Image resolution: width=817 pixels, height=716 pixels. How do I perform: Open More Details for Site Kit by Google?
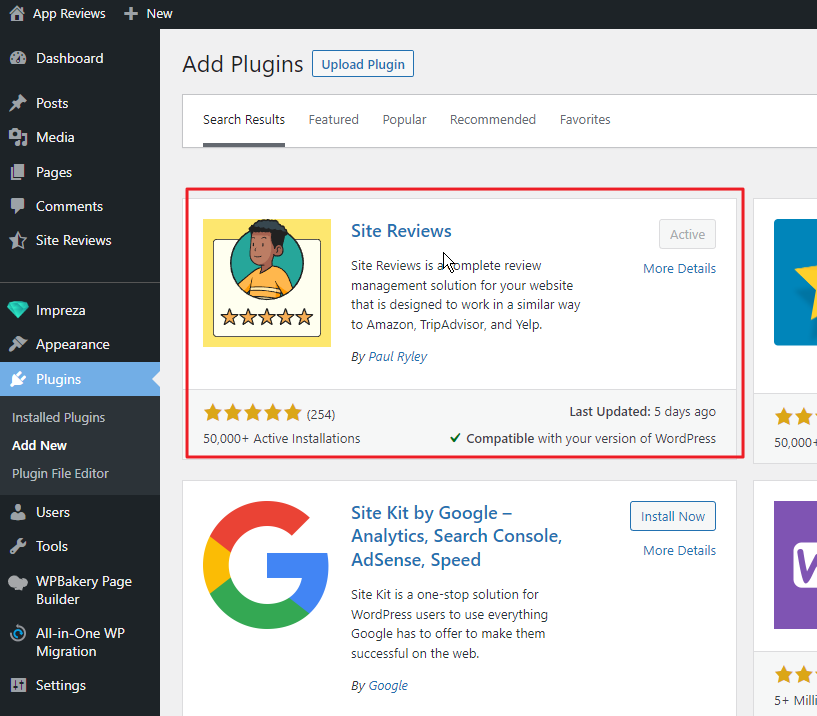[x=679, y=550]
